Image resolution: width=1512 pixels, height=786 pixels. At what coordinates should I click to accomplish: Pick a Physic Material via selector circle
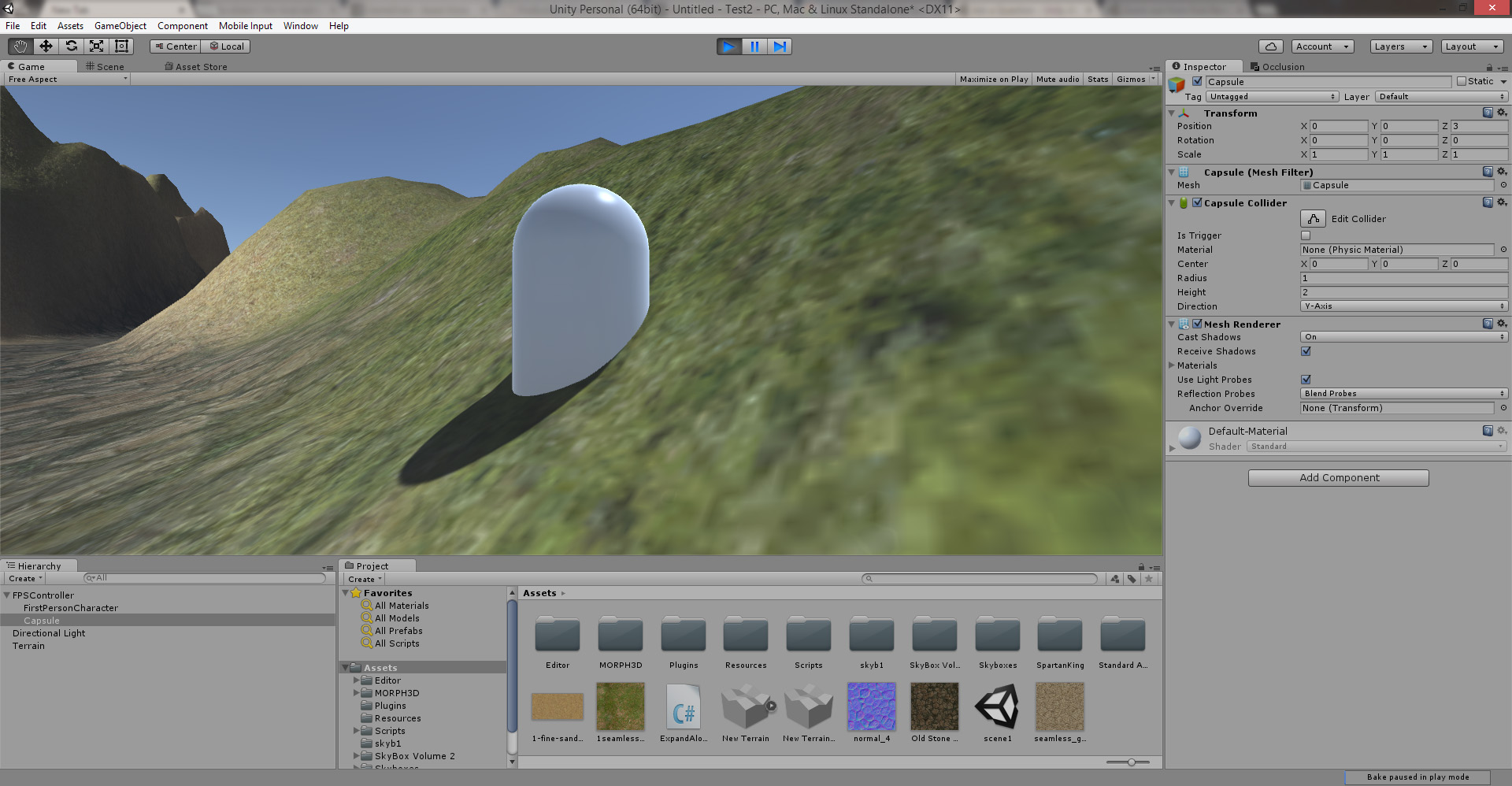1503,250
